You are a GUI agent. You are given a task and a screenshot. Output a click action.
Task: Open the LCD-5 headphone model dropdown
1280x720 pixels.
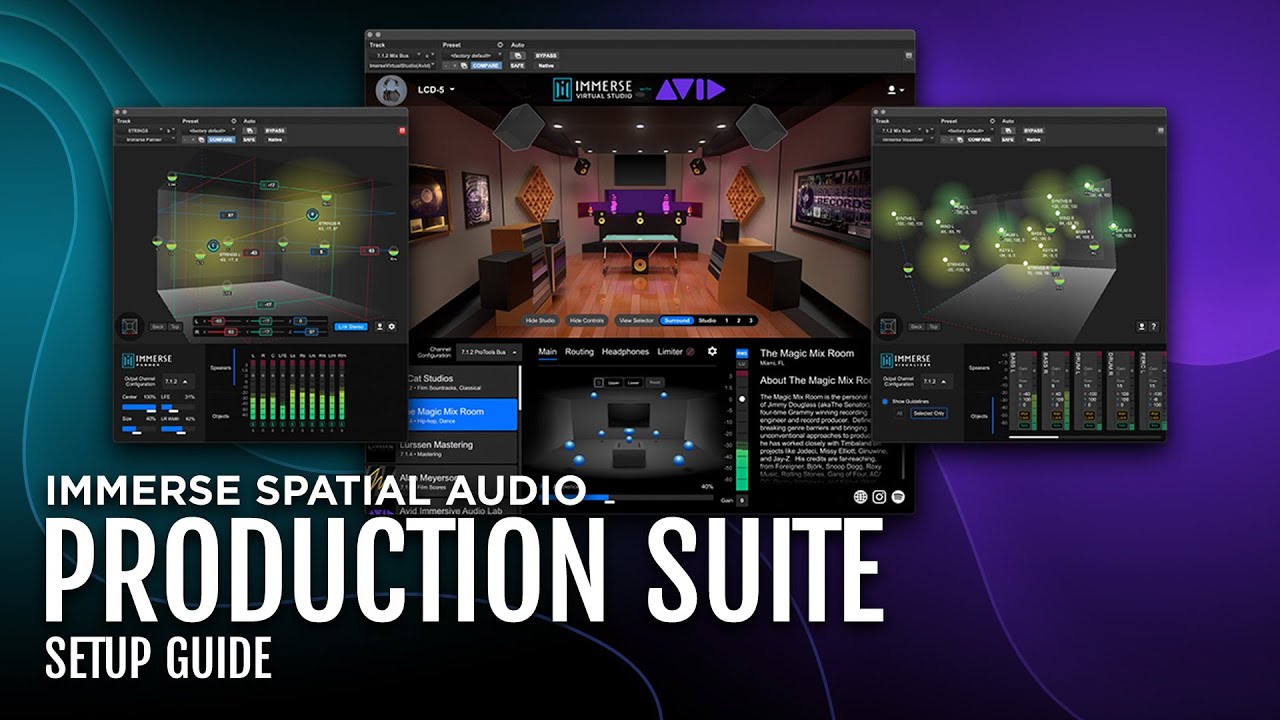(436, 90)
